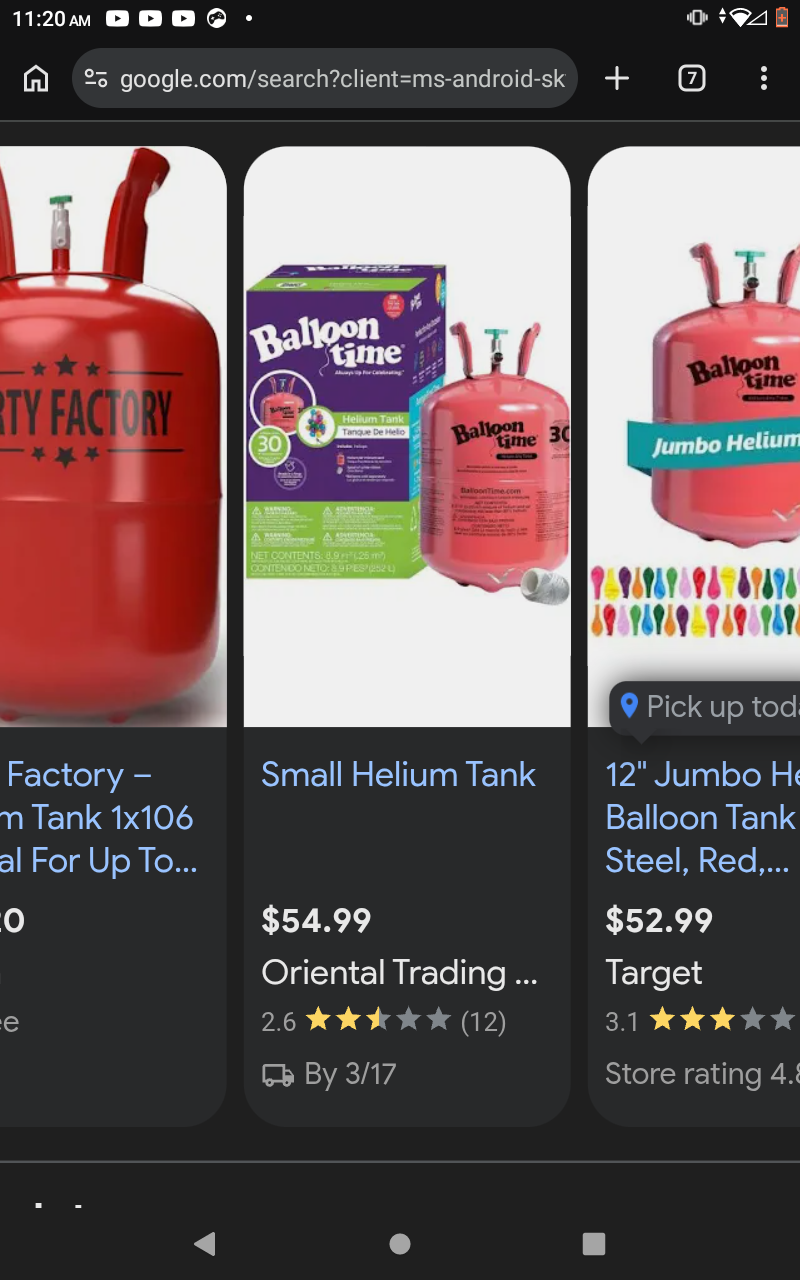This screenshot has height=1280, width=800.
Task: Open Chrome three-dot overflow menu
Action: tap(764, 78)
